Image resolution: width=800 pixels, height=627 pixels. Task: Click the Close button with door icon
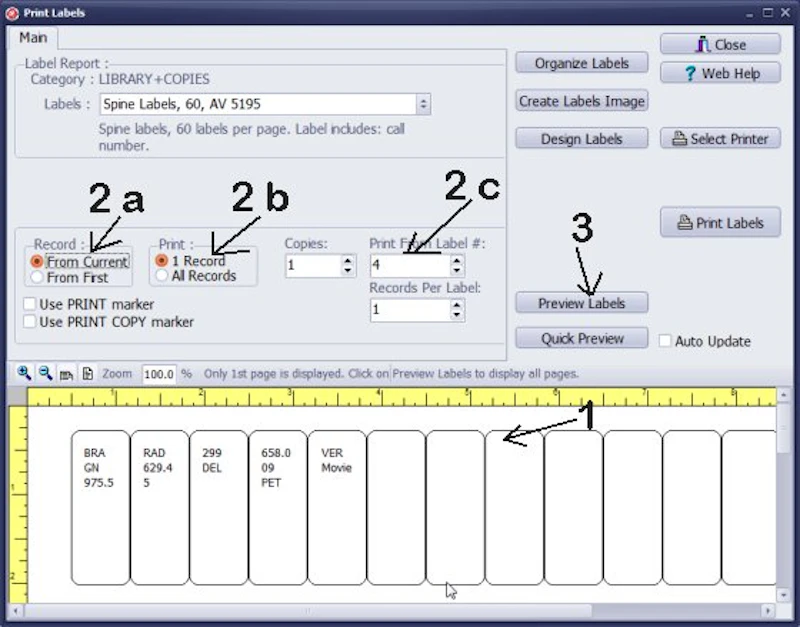tap(720, 44)
